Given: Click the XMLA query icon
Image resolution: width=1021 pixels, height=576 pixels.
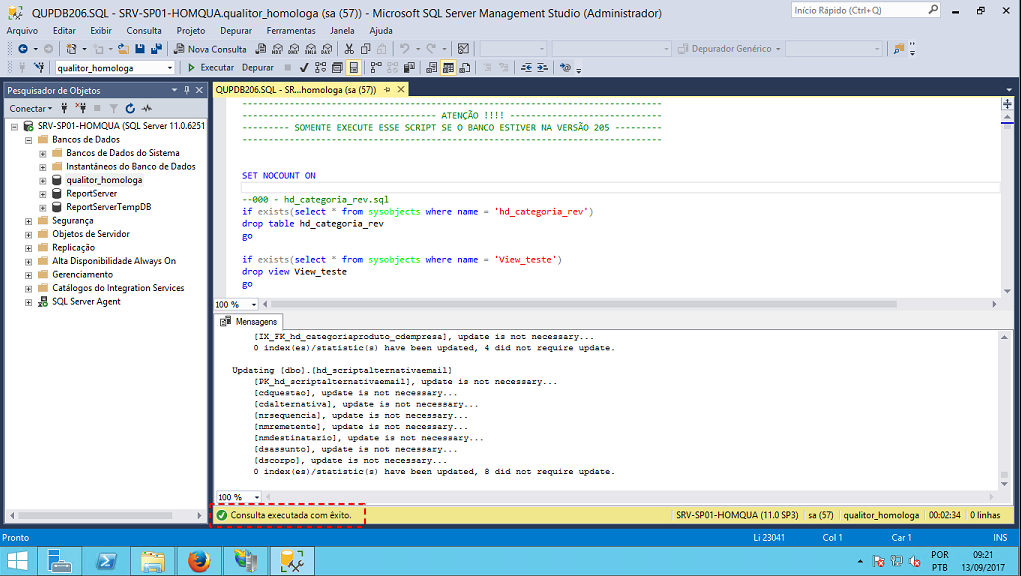Looking at the screenshot, I should coord(311,49).
